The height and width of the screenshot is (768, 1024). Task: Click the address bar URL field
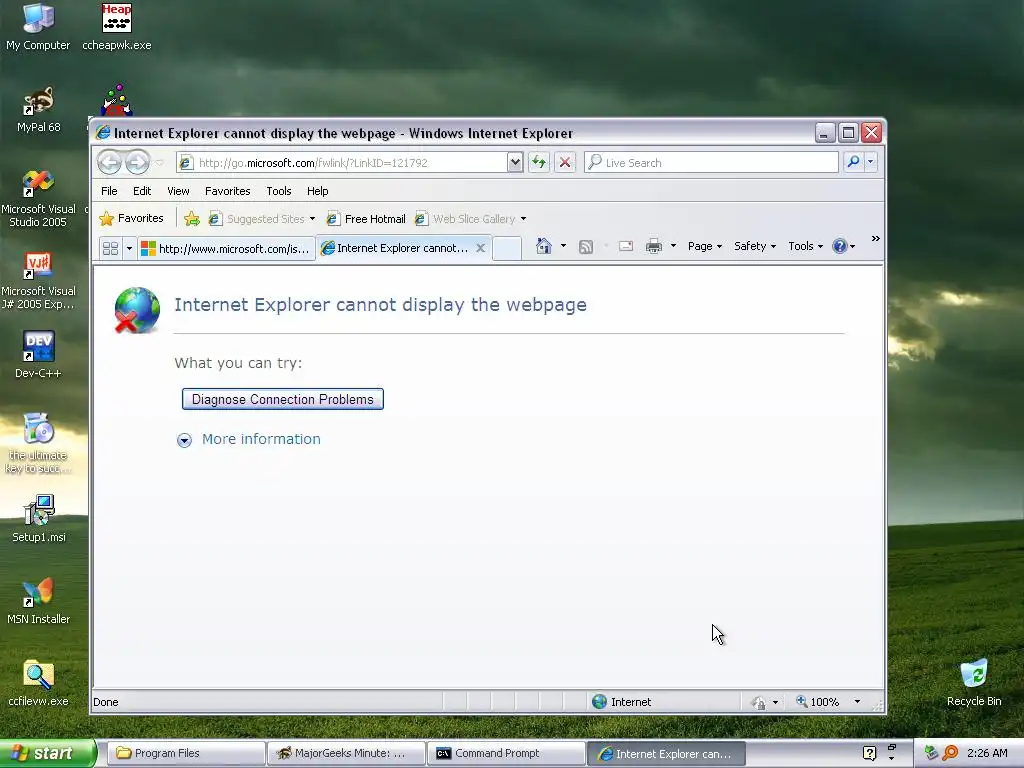click(342, 163)
